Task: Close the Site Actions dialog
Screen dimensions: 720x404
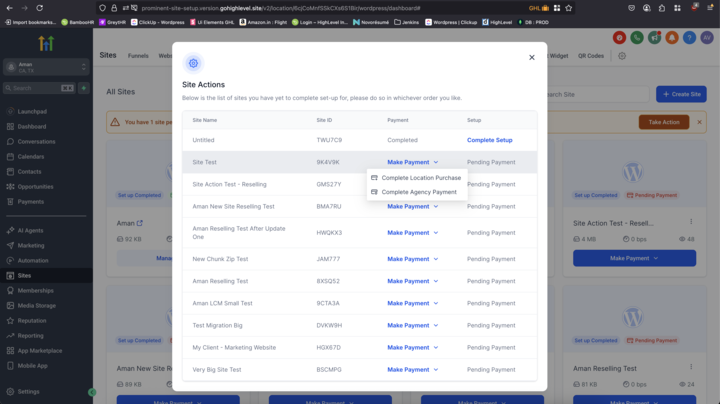Action: [532, 57]
